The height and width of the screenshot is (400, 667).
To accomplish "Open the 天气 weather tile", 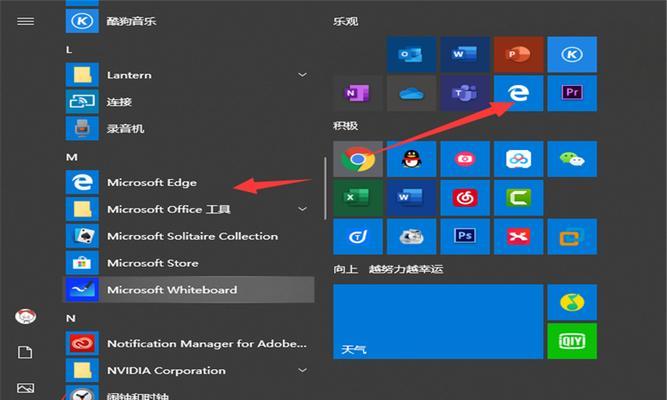I will tap(438, 321).
